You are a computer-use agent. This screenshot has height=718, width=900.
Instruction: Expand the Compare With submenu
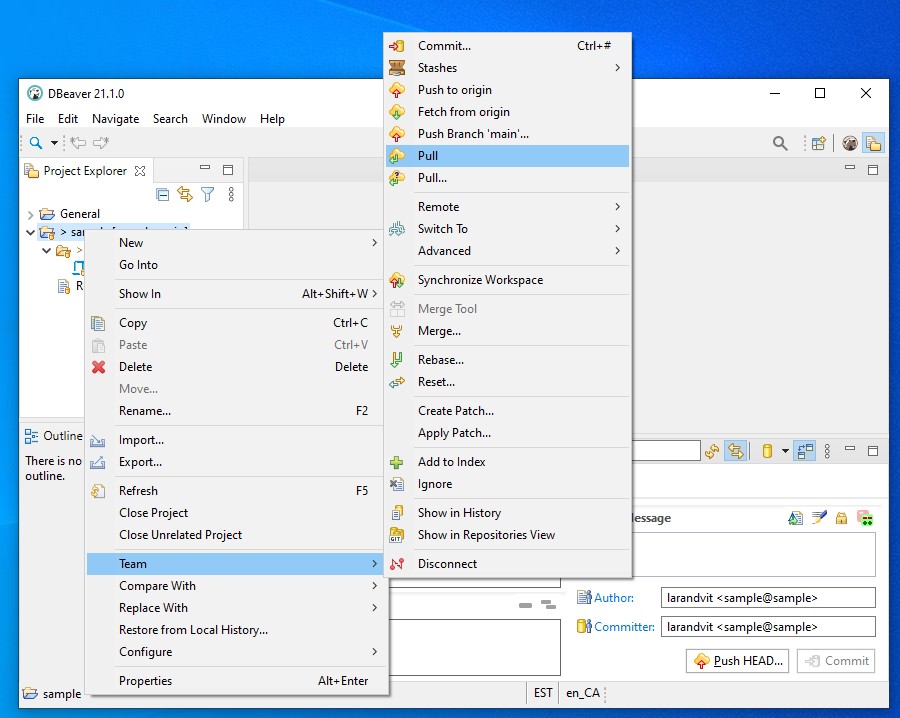pos(236,586)
